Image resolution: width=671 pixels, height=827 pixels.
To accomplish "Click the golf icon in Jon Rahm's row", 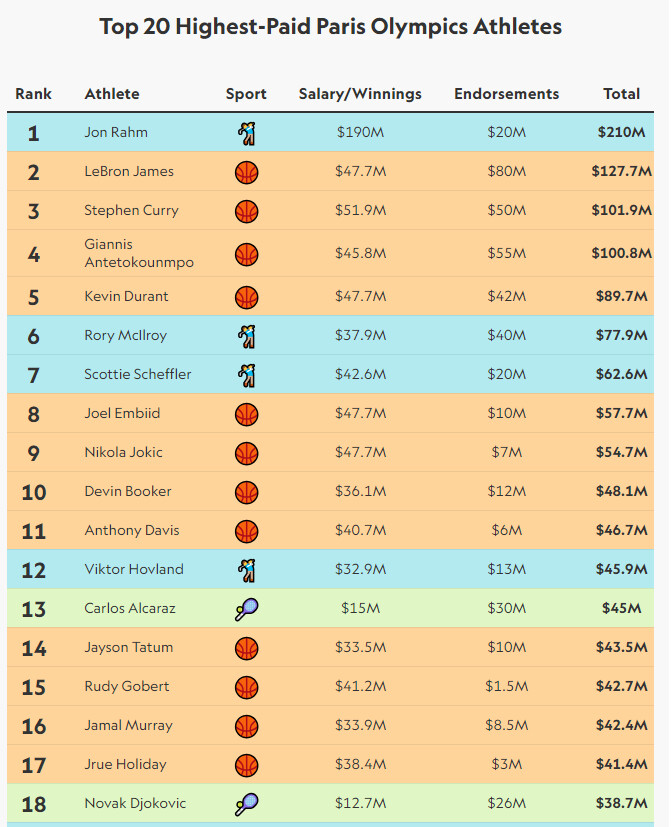I will [x=246, y=132].
